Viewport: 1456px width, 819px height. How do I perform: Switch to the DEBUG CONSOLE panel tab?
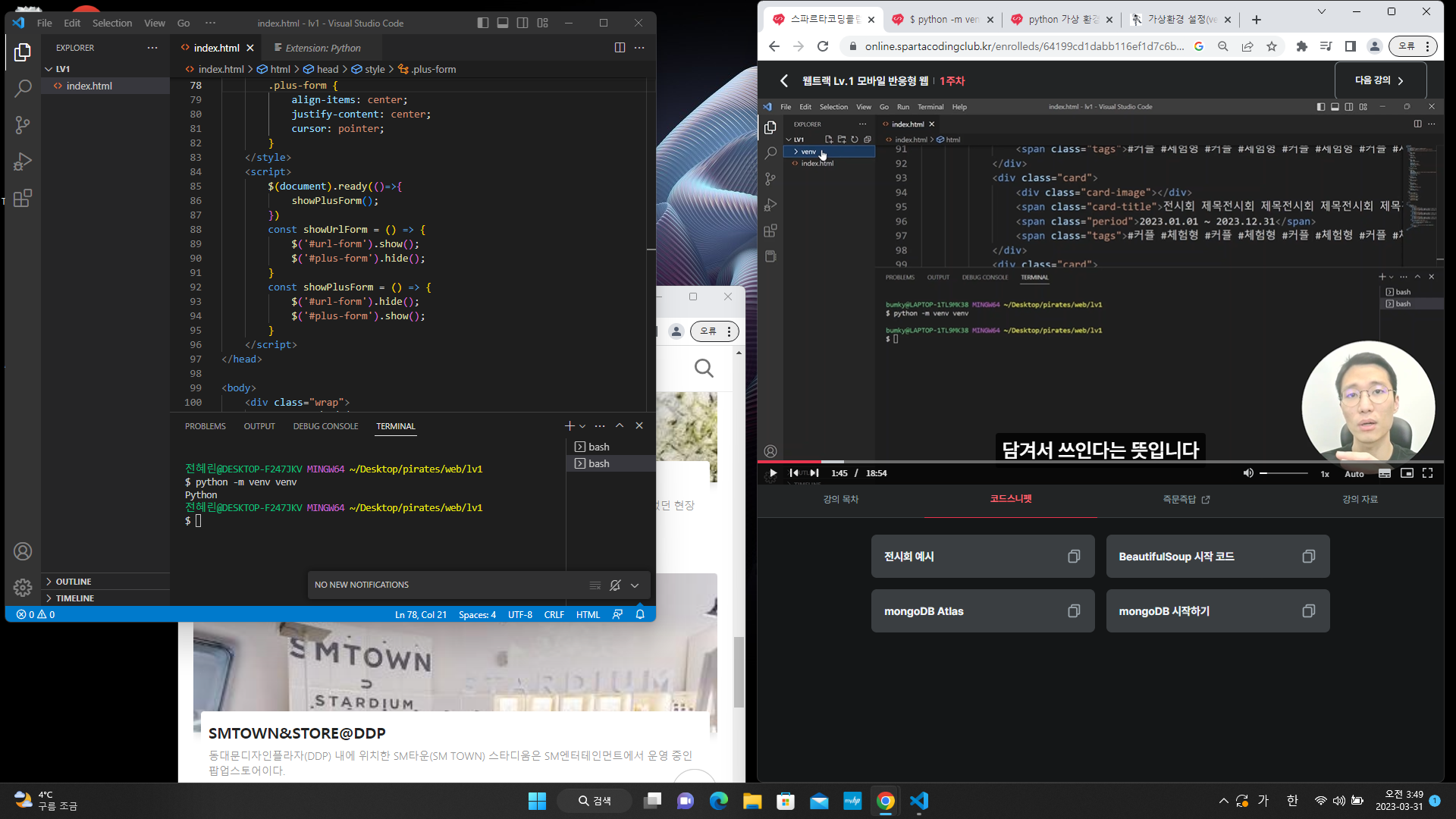pos(325,426)
